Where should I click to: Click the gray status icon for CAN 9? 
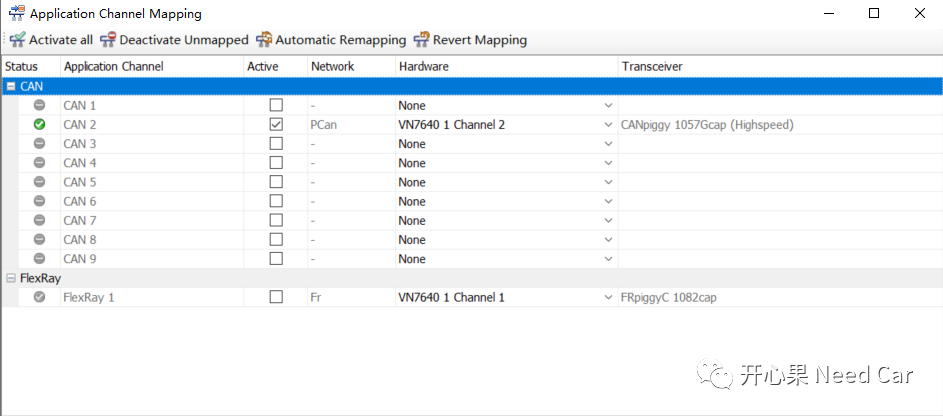pyautogui.click(x=39, y=259)
